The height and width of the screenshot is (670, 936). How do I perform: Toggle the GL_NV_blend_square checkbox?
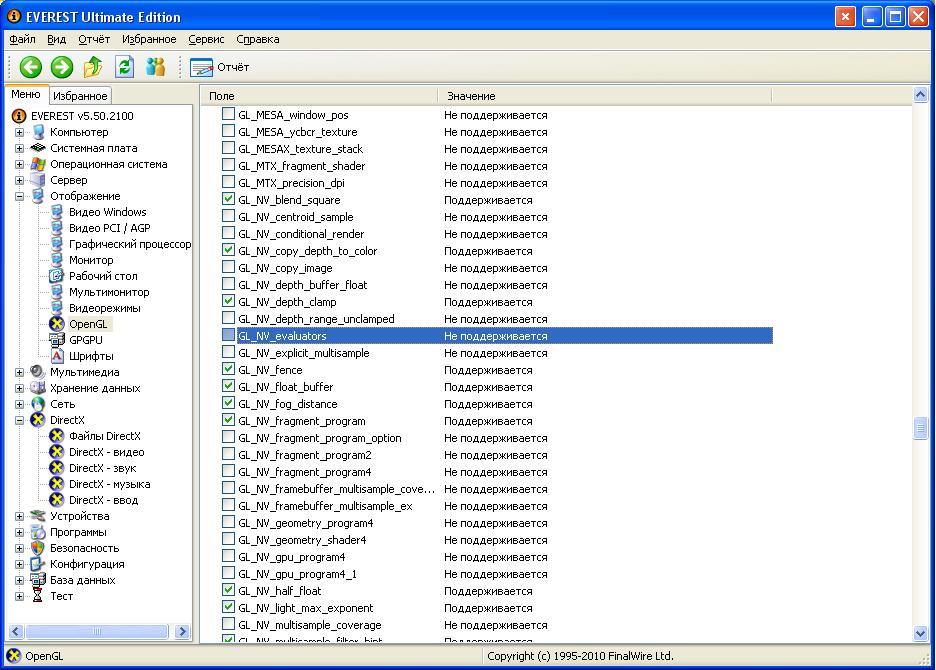point(227,200)
